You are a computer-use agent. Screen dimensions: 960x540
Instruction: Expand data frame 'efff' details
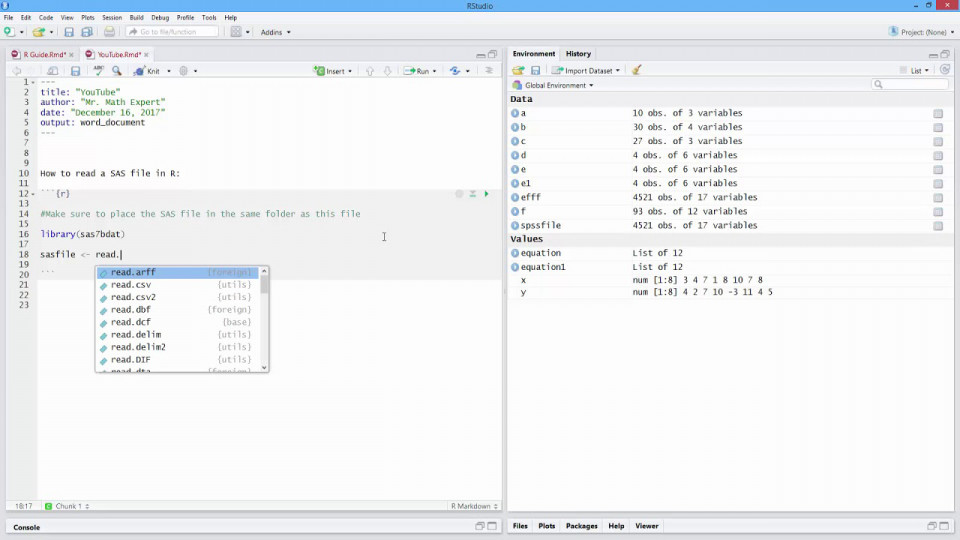coord(515,198)
